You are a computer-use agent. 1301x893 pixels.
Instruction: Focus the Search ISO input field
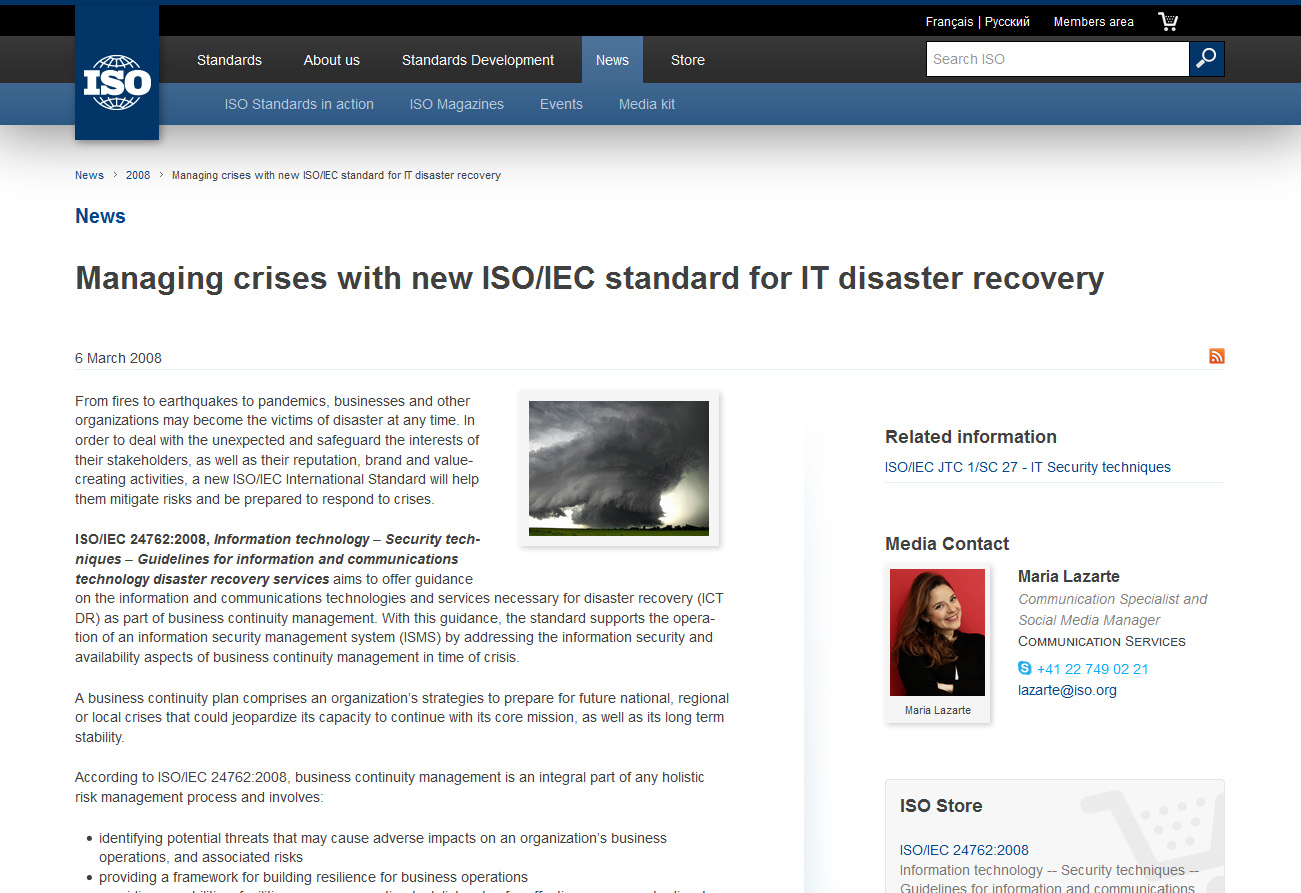(1057, 59)
